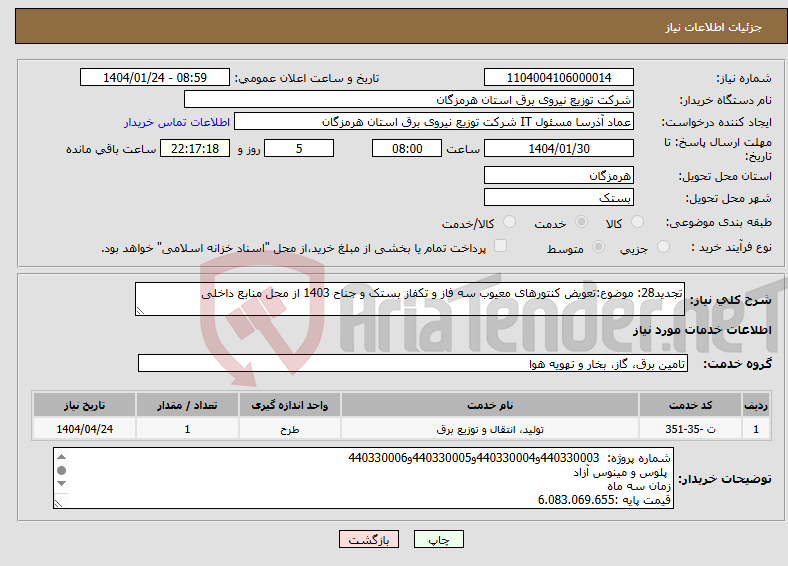Viewport: 788px width, 566px height.
Task: Click the remaining days field showing 5
Action: pyautogui.click(x=299, y=148)
